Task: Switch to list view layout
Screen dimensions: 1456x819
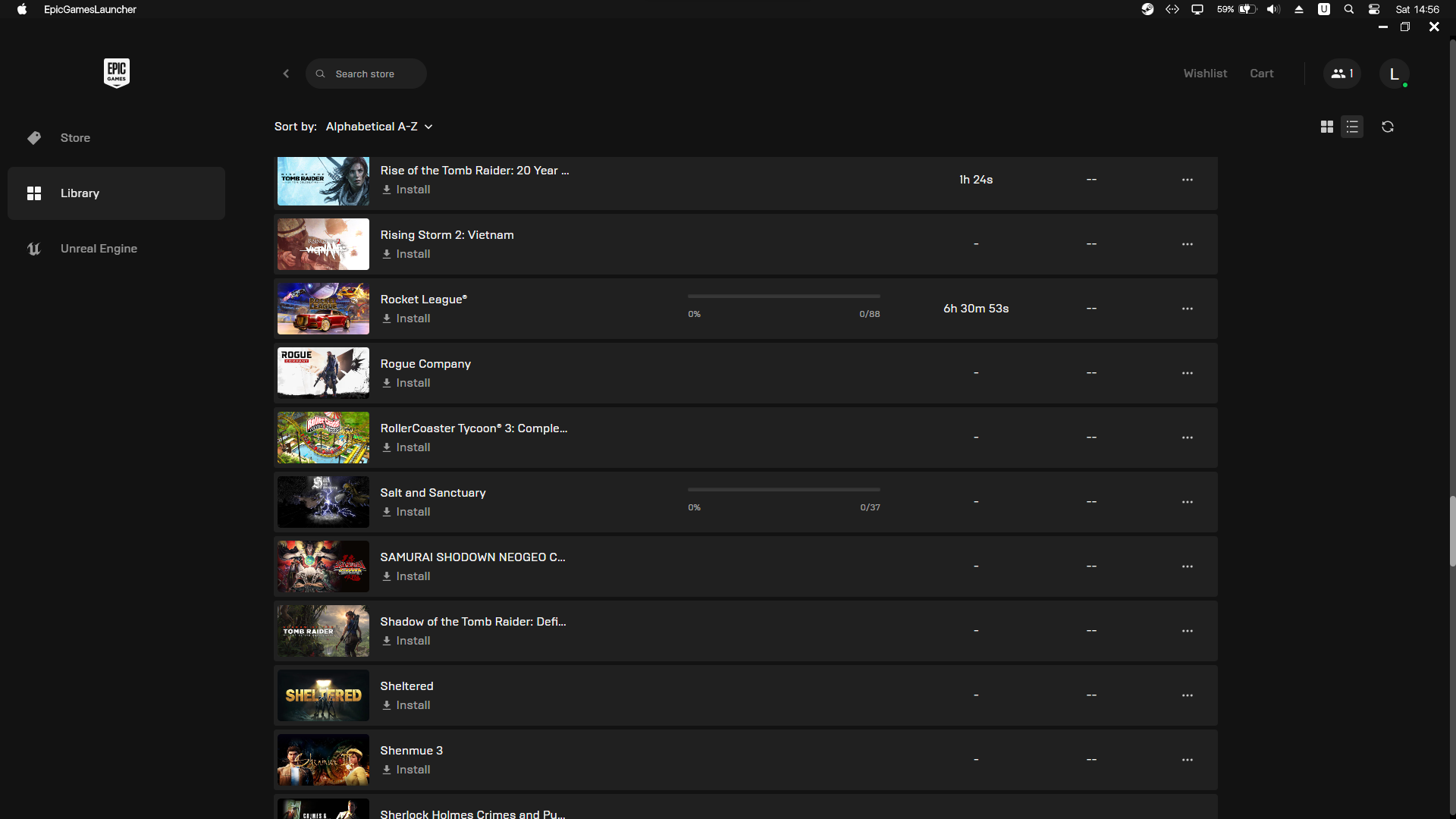Action: [x=1352, y=127]
